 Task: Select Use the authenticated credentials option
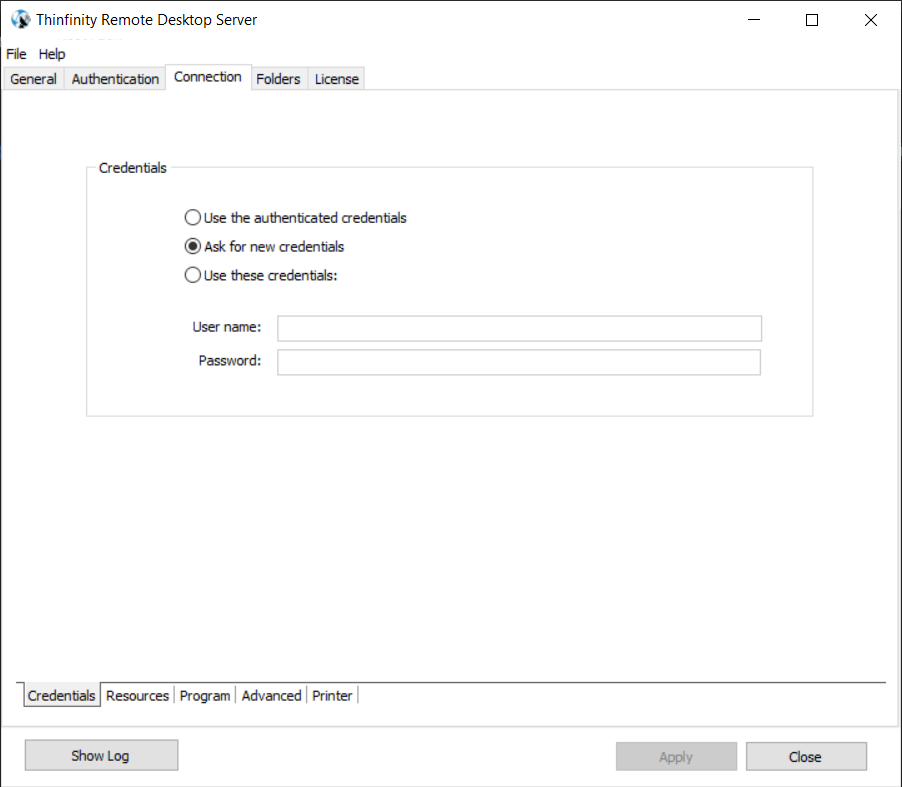point(295,217)
